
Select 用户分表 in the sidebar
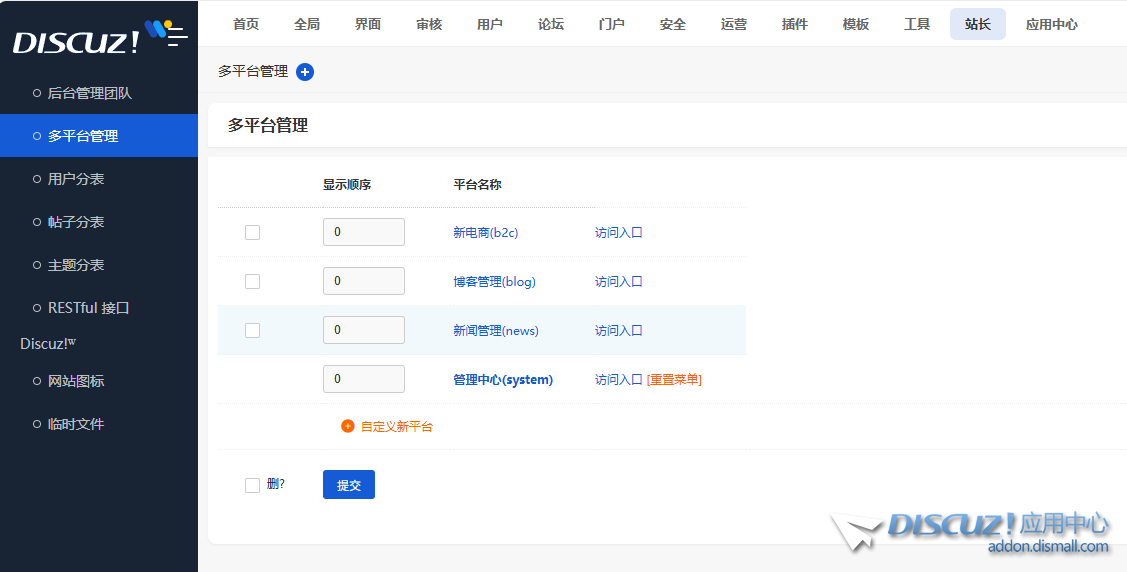(x=76, y=179)
